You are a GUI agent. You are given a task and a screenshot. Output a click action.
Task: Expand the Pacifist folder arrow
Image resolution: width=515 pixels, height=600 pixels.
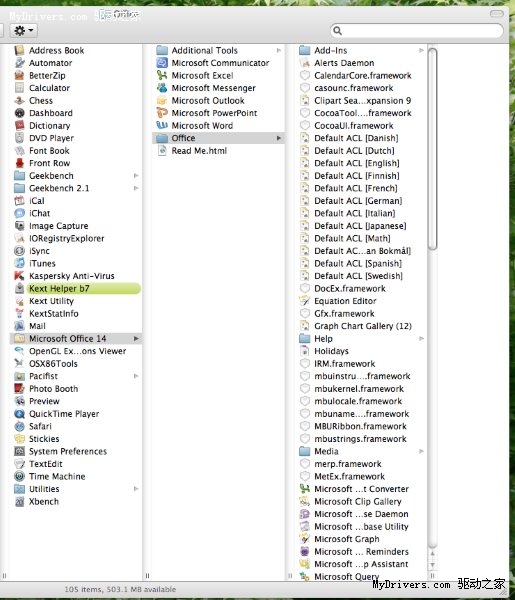(136, 376)
